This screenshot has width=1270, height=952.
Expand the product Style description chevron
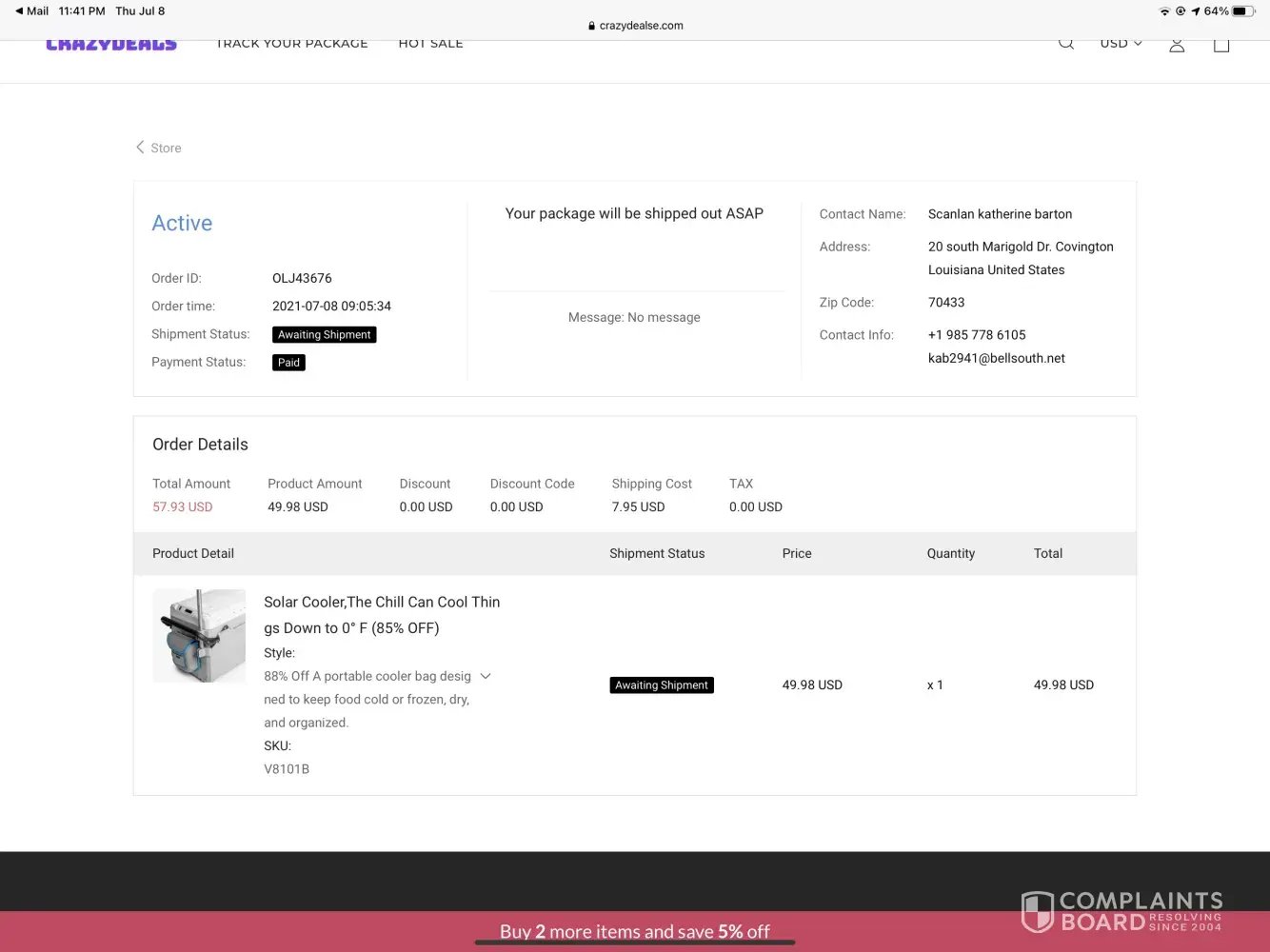[486, 676]
